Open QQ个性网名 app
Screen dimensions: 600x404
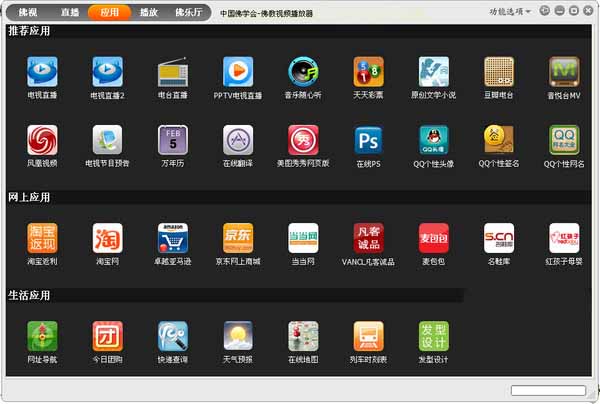pos(564,140)
